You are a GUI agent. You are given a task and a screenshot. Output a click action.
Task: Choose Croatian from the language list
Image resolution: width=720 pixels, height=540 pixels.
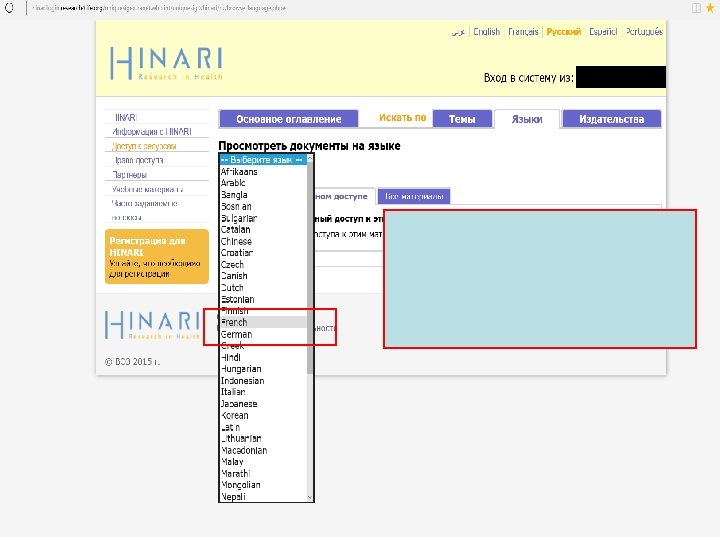tap(263, 253)
